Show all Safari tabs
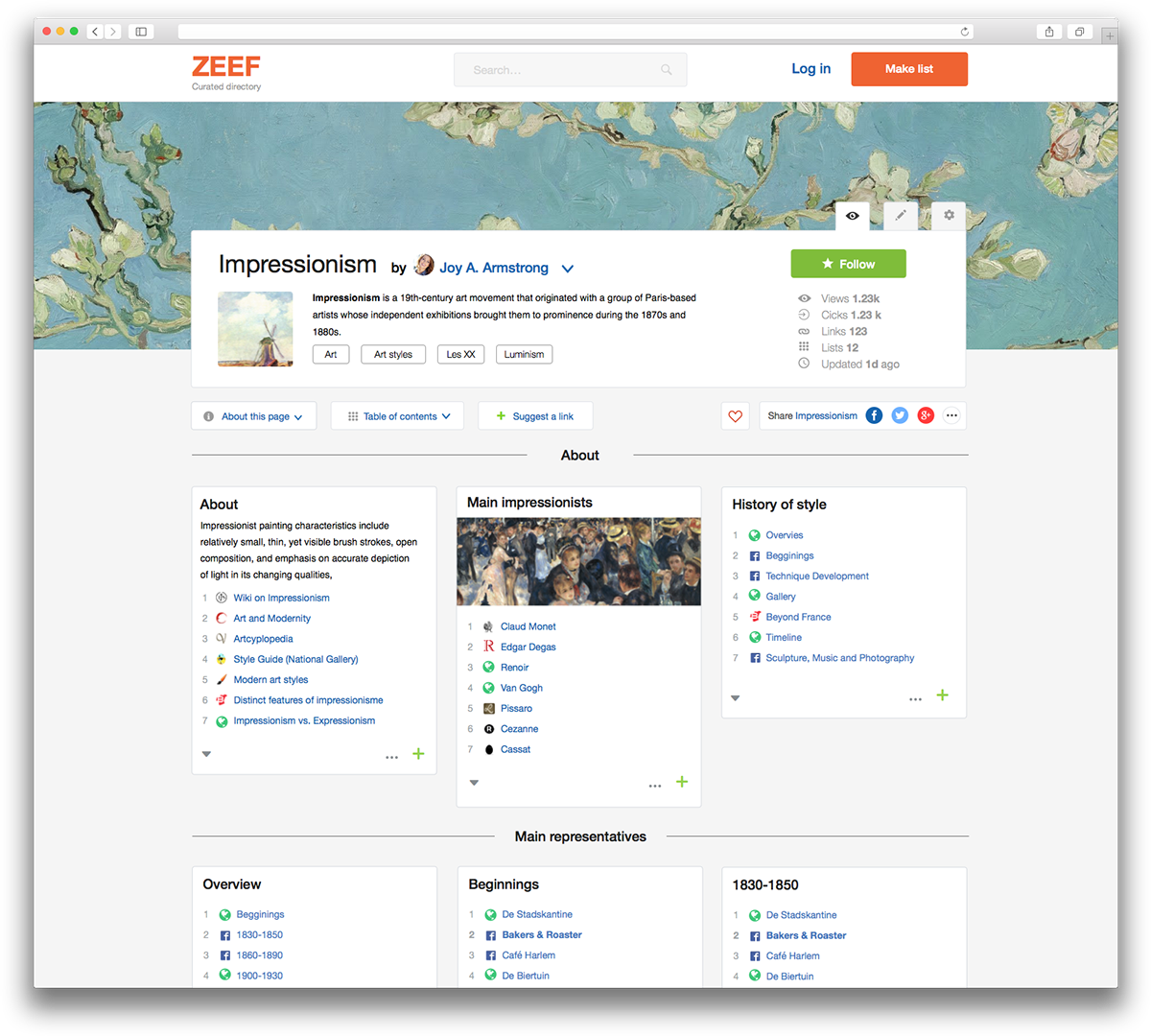Viewport: 1151px width, 1036px height. click(1080, 32)
